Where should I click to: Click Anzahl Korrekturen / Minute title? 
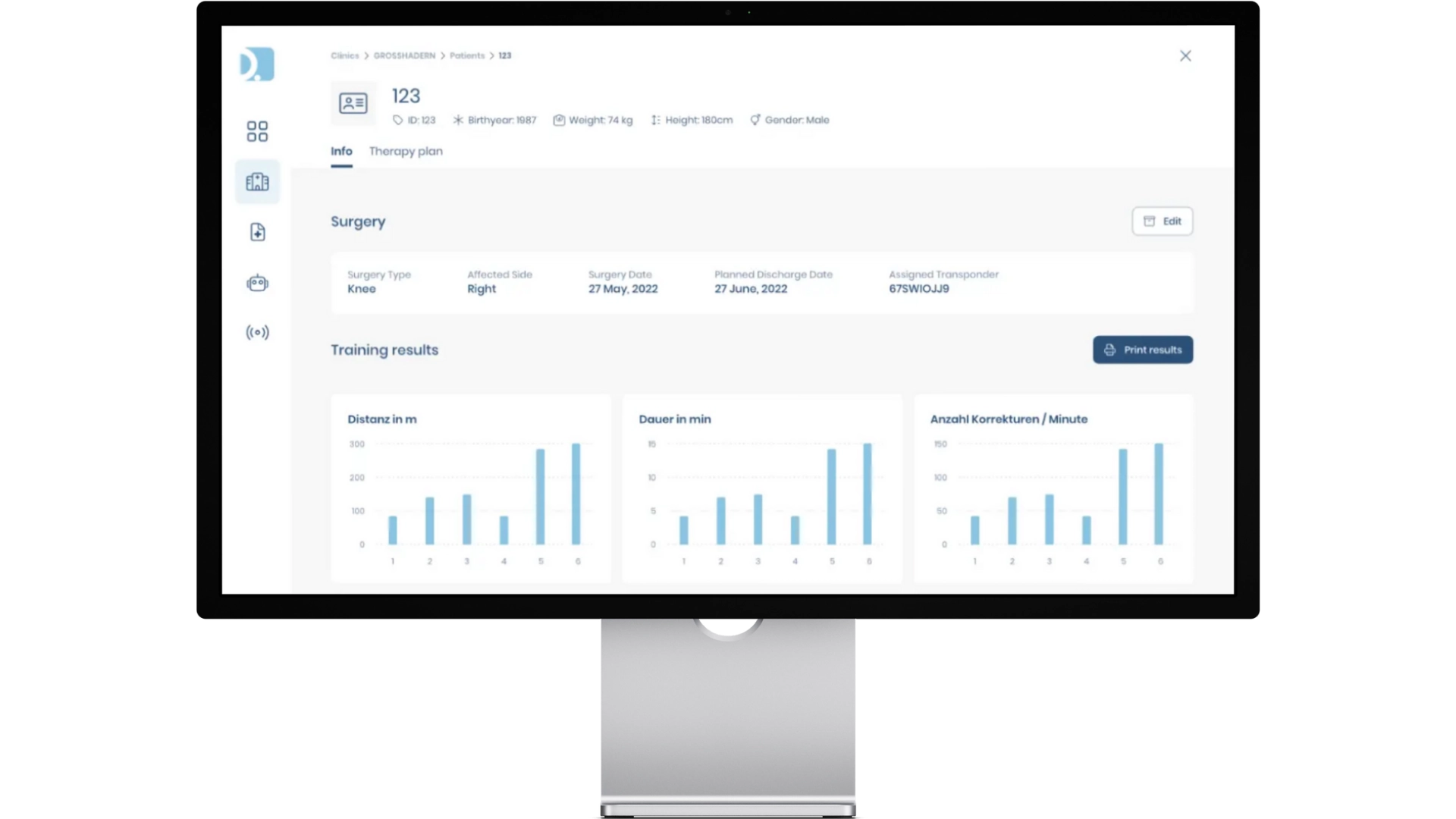[x=1009, y=419]
